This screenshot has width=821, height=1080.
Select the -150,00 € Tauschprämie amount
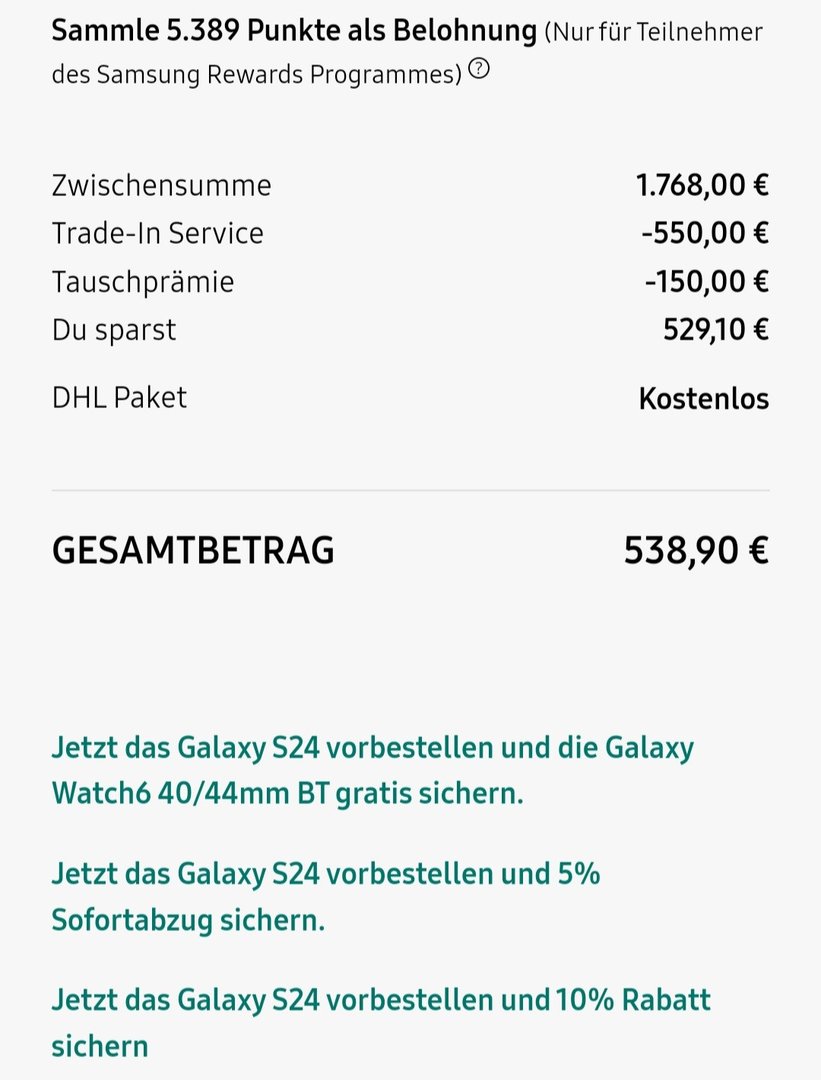(x=706, y=281)
